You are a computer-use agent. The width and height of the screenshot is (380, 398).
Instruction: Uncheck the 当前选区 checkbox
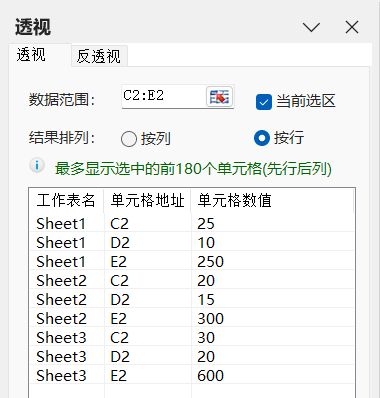coord(264,102)
